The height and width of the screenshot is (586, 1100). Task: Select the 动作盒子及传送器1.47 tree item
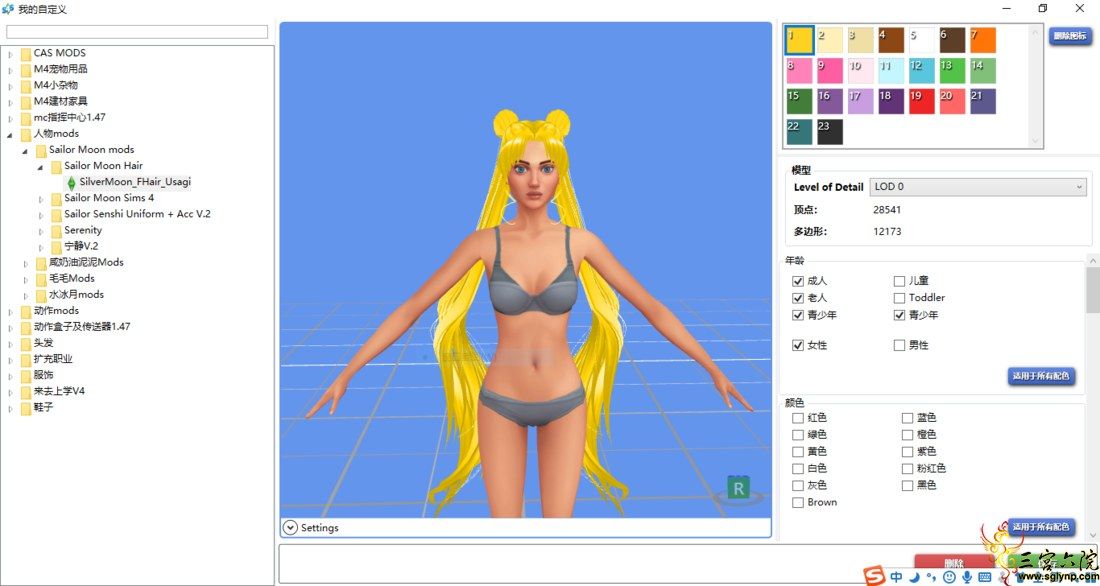pyautogui.click(x=82, y=327)
